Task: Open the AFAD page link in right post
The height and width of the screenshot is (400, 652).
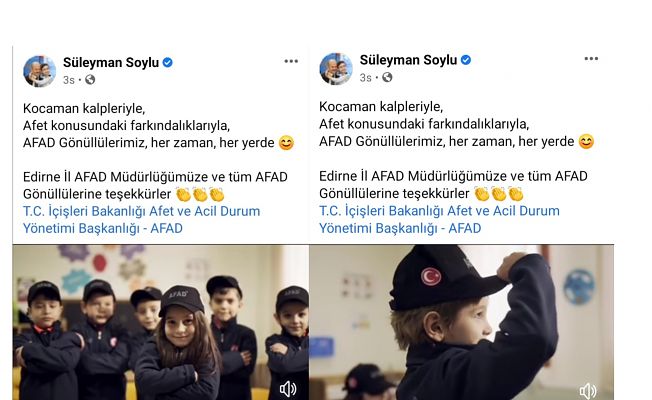Action: tap(439, 219)
